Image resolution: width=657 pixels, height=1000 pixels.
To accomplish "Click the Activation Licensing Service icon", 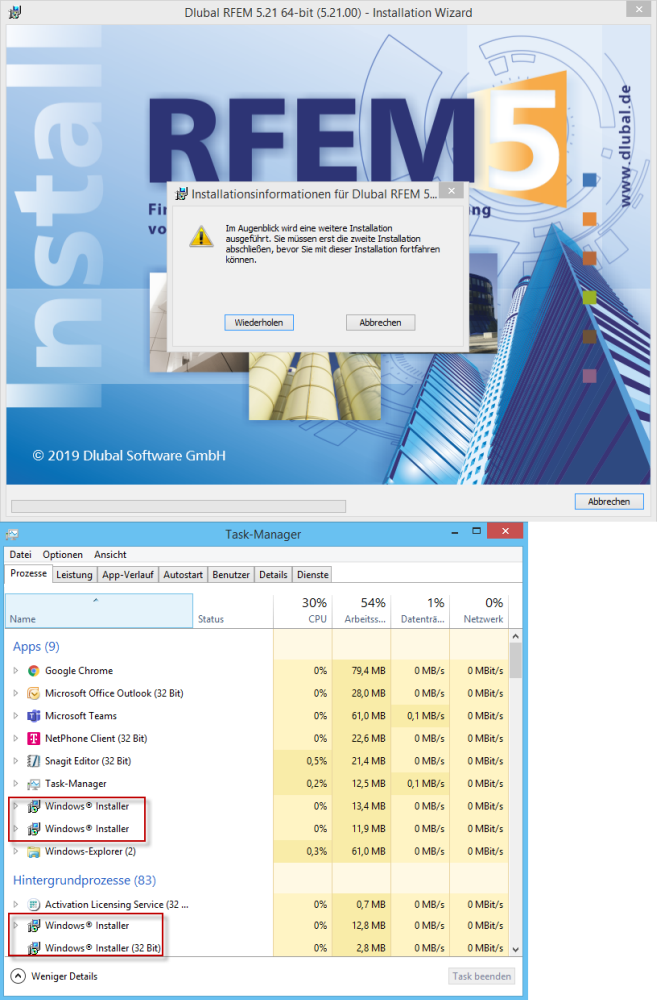I will tap(34, 904).
